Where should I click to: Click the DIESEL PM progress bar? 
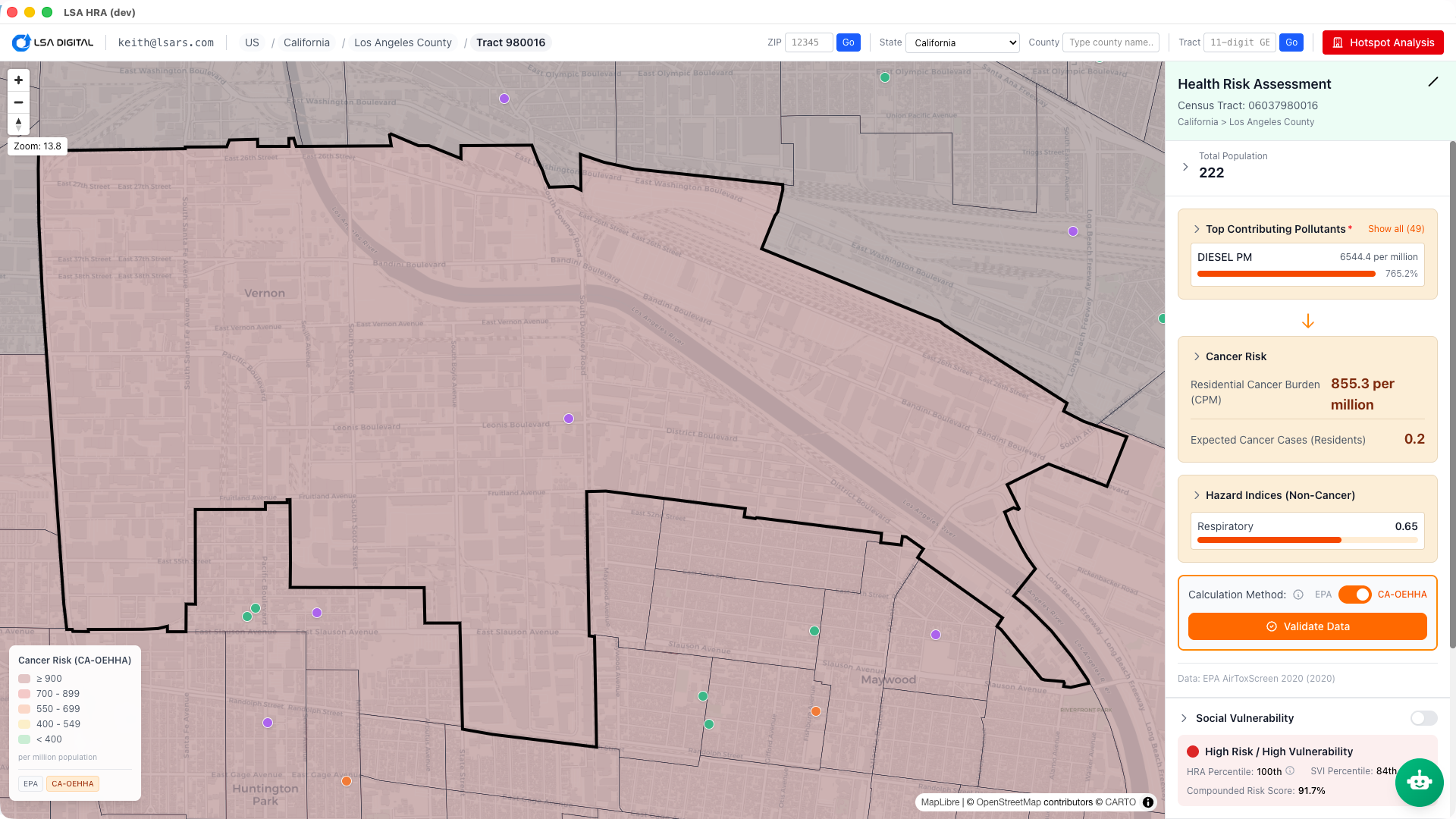(x=1286, y=274)
